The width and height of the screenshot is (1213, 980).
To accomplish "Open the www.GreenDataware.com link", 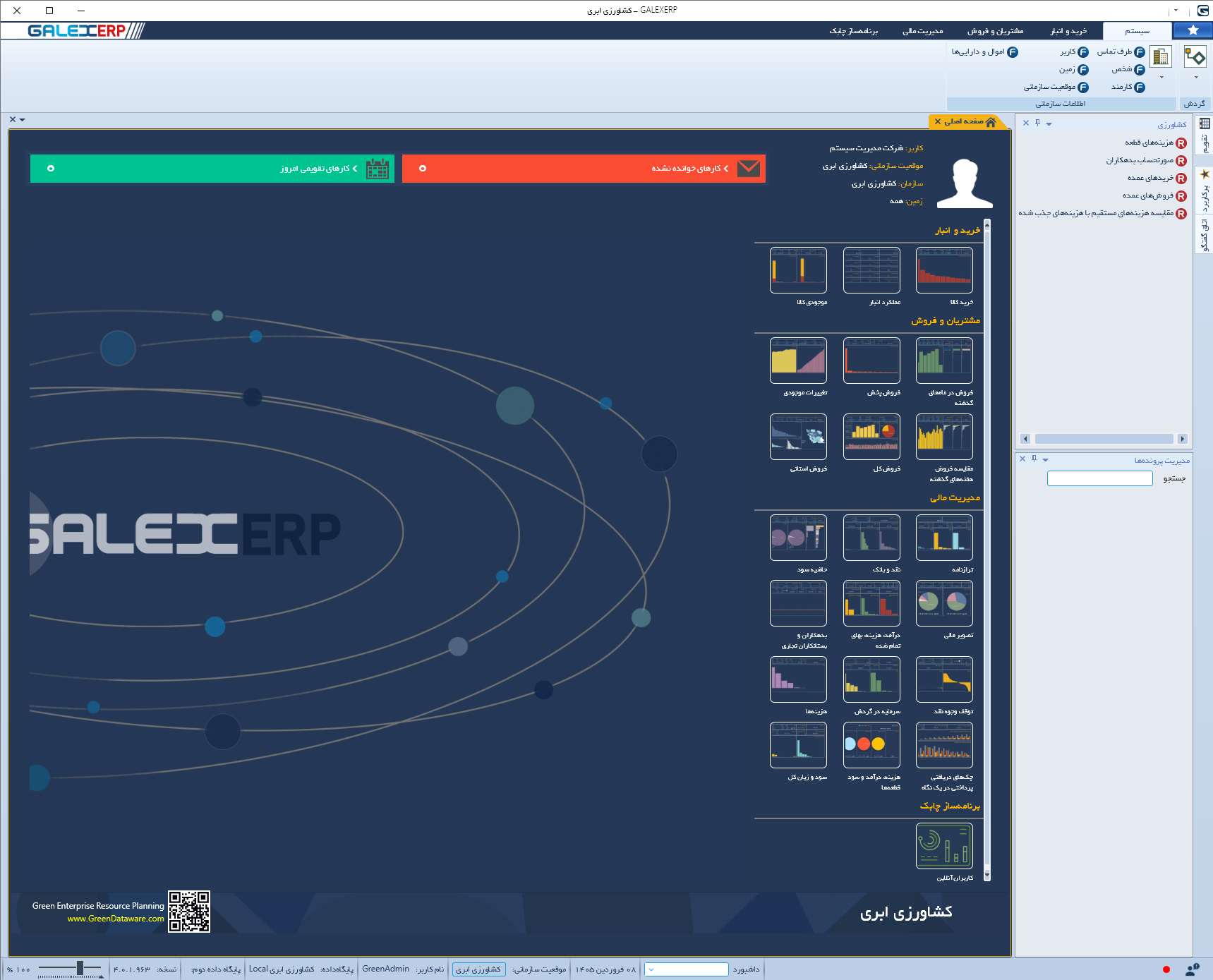I will pos(116,919).
